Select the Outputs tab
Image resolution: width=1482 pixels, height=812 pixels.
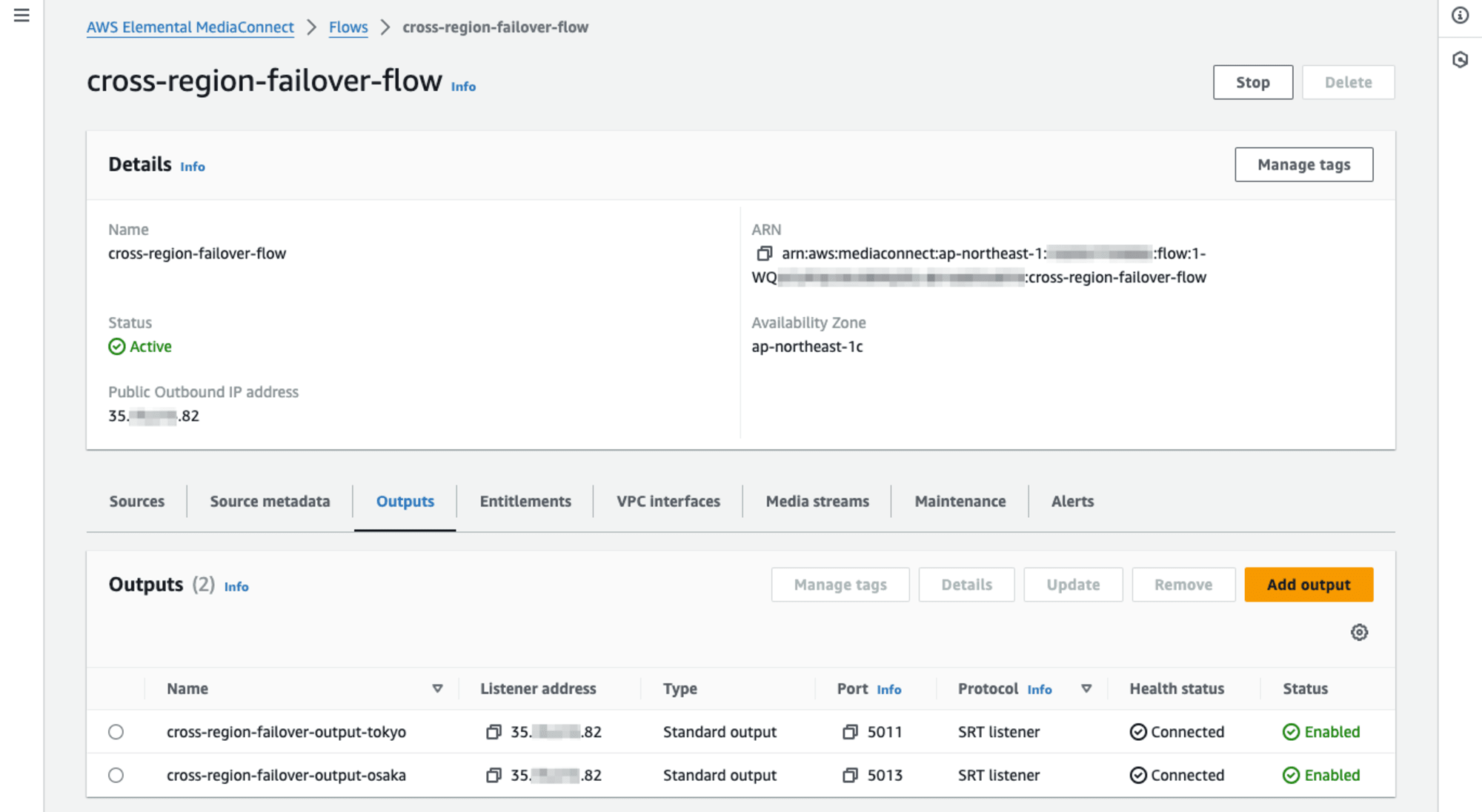(405, 502)
